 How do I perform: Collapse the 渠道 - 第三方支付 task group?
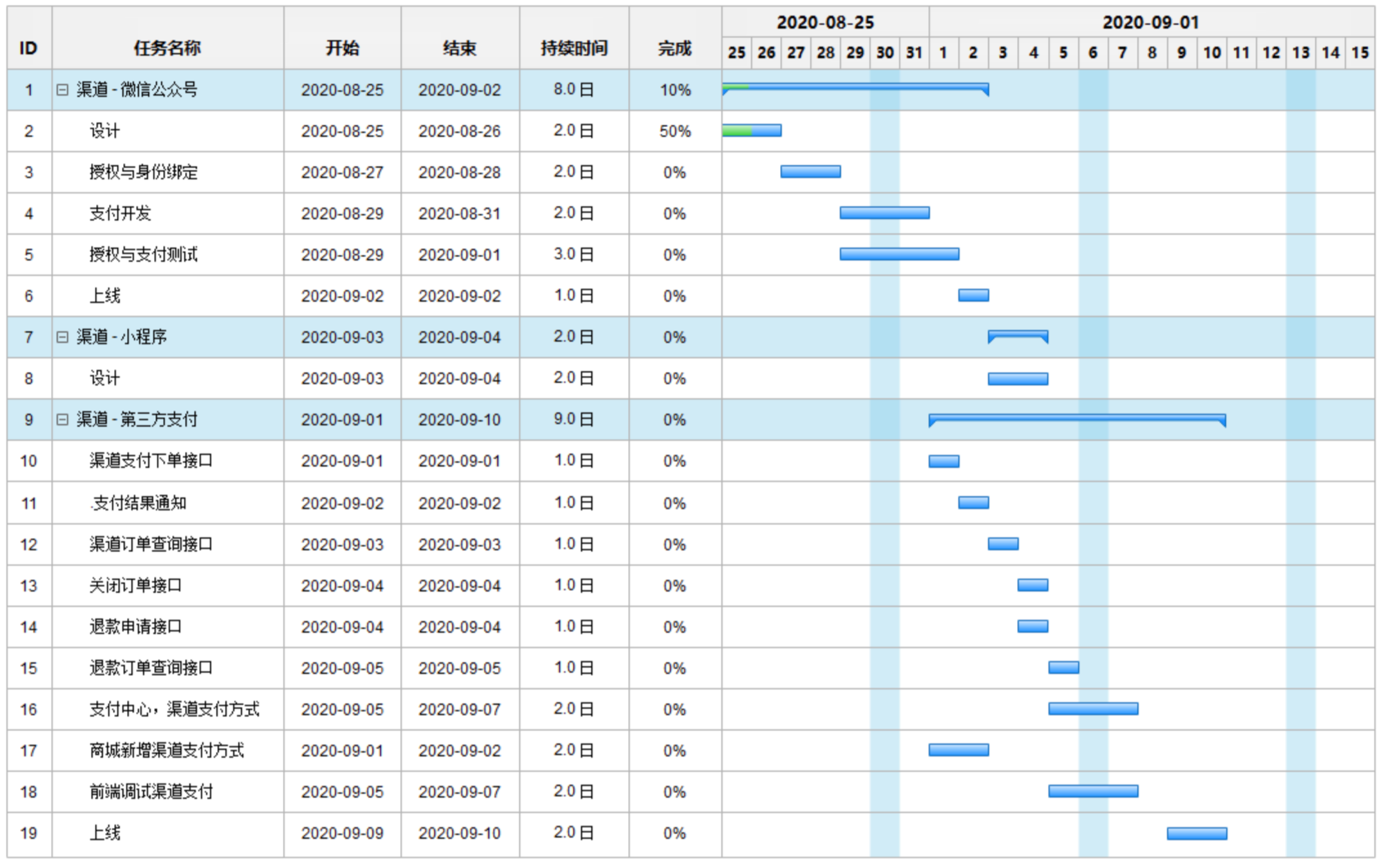point(62,420)
